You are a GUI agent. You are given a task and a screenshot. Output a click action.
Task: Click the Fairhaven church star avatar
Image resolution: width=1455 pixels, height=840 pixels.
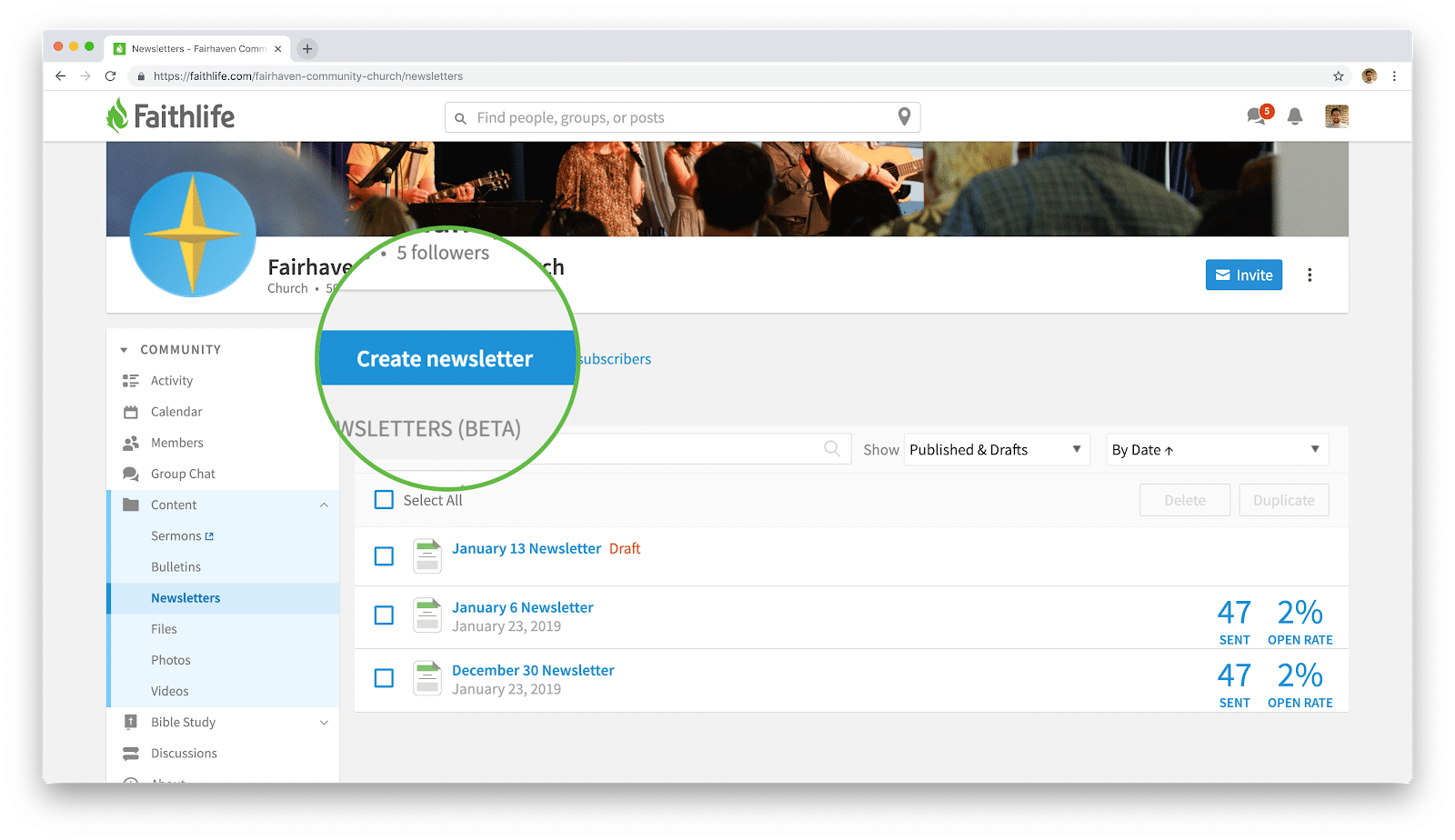[193, 235]
